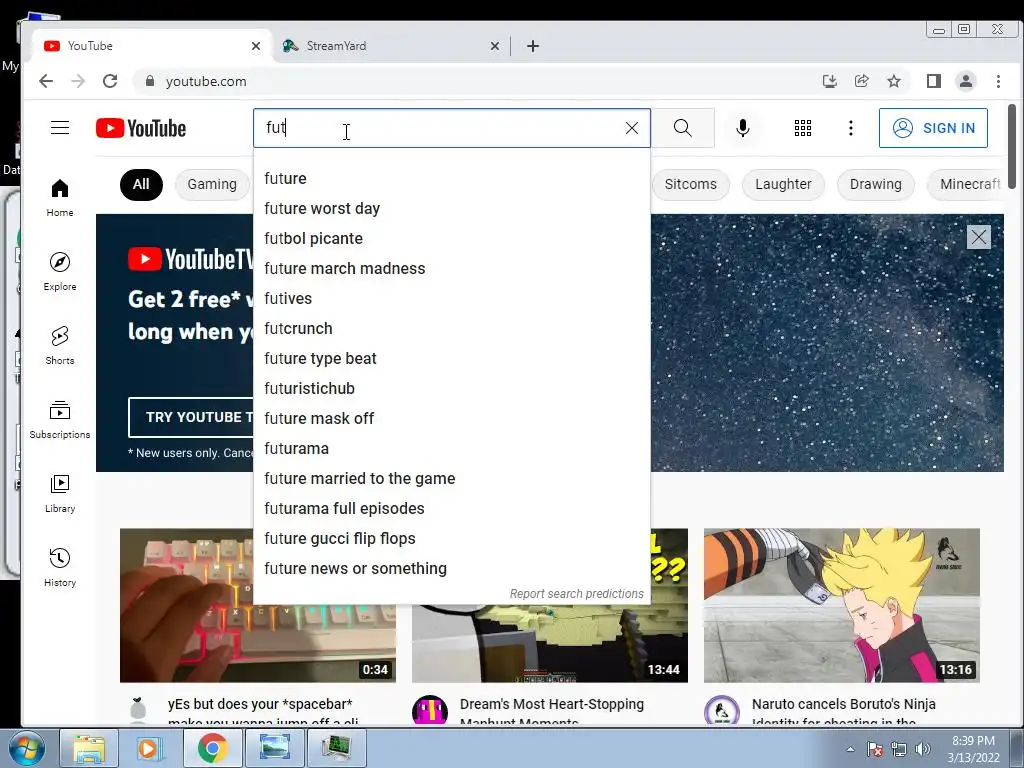Choose suggestion "future news or something"
The image size is (1024, 768).
tap(452, 569)
